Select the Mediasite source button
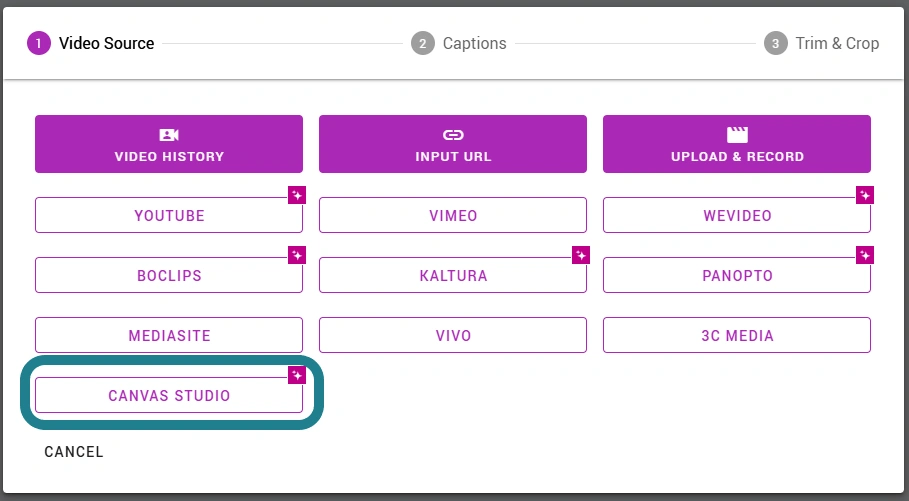 click(169, 335)
